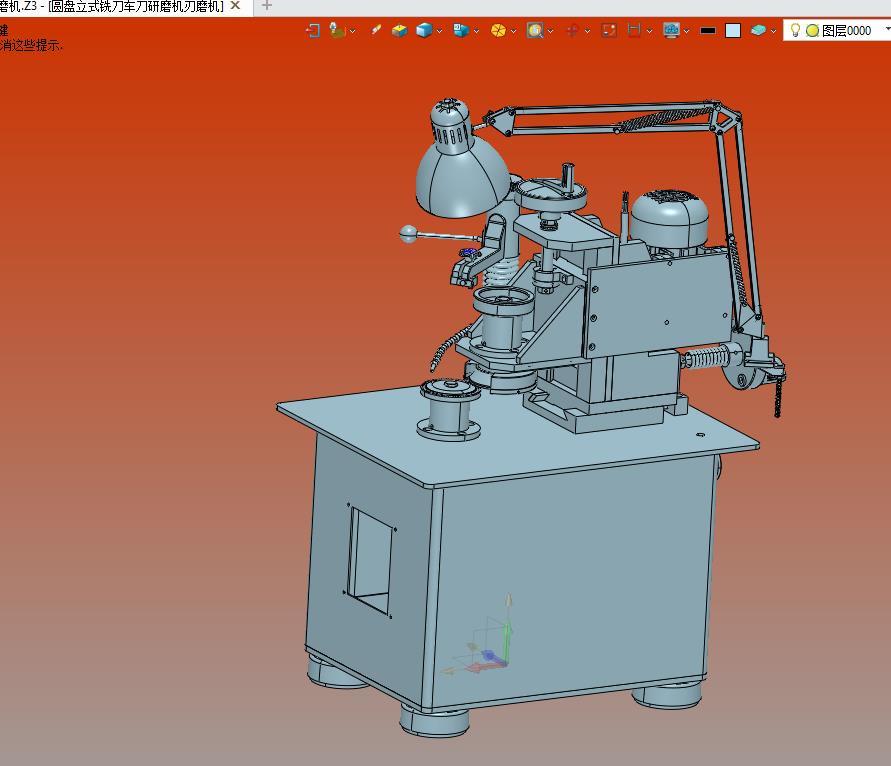The height and width of the screenshot is (766, 891).
Task: Expand the shaded cube display dropdown
Action: coord(439,31)
